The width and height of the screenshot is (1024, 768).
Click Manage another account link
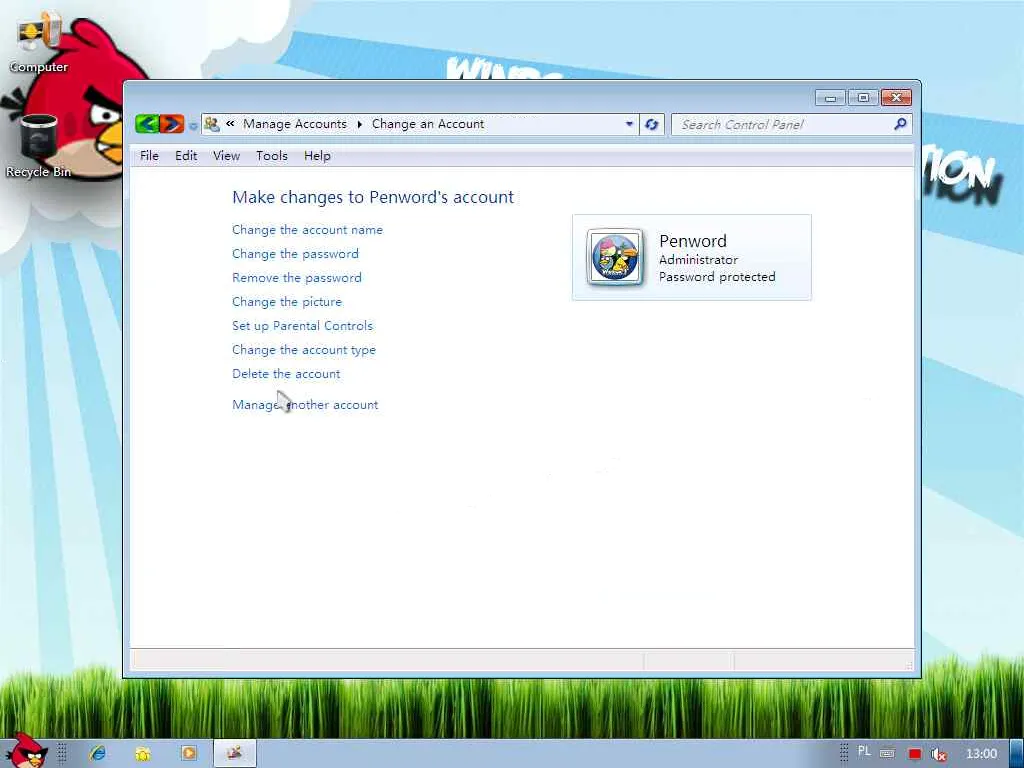(305, 405)
